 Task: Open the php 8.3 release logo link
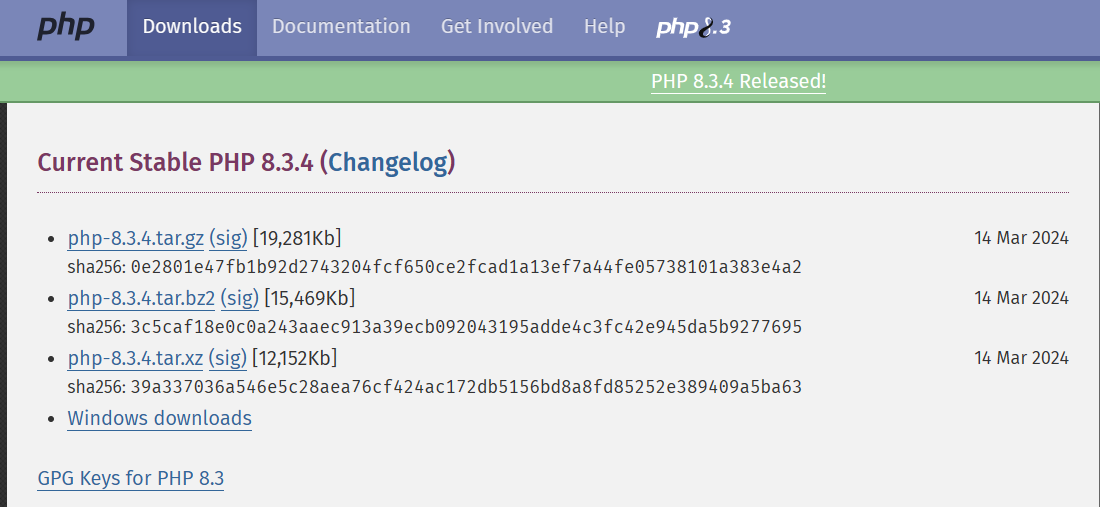click(x=693, y=27)
